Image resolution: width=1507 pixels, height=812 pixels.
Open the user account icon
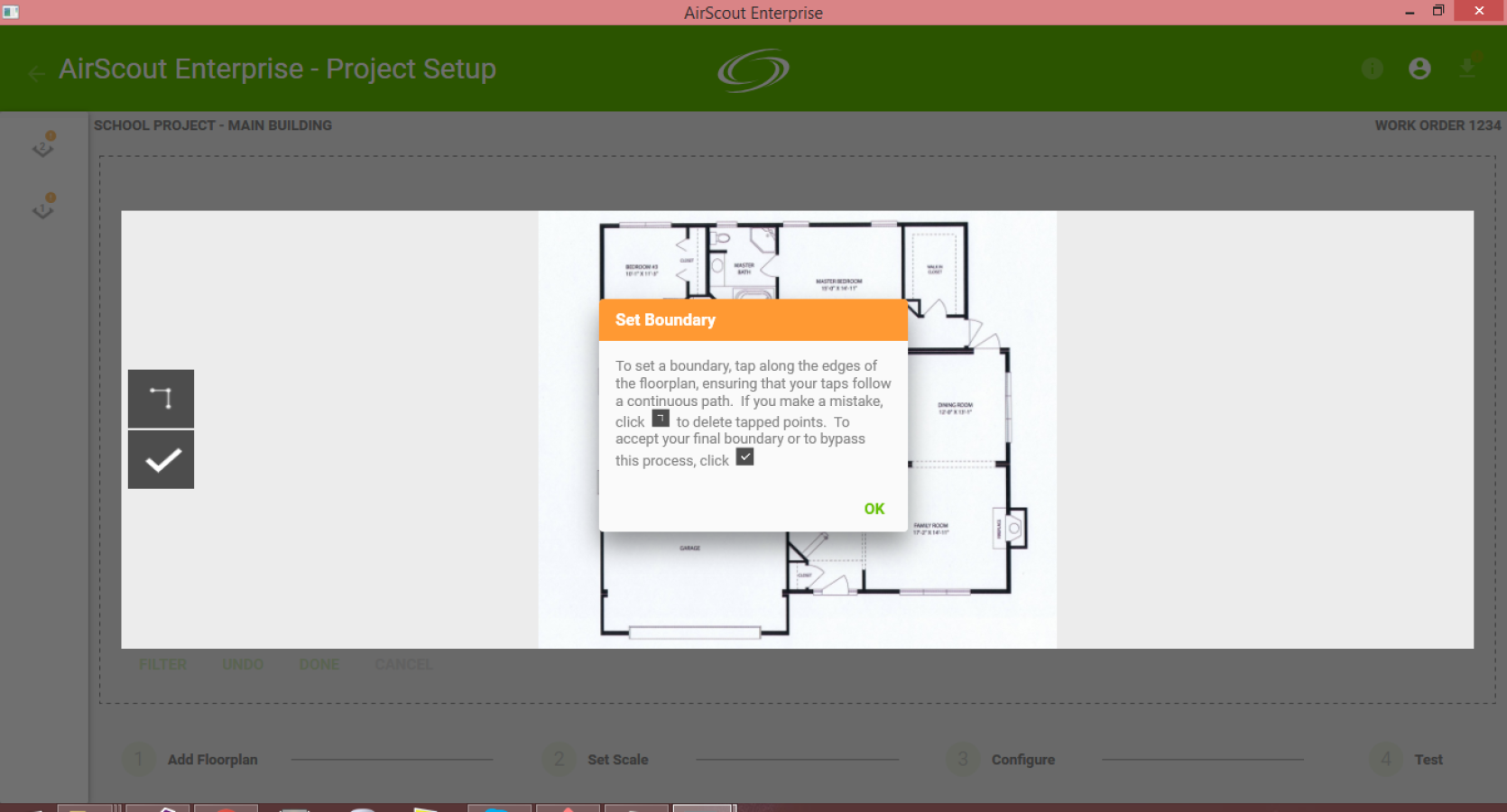coord(1419,69)
